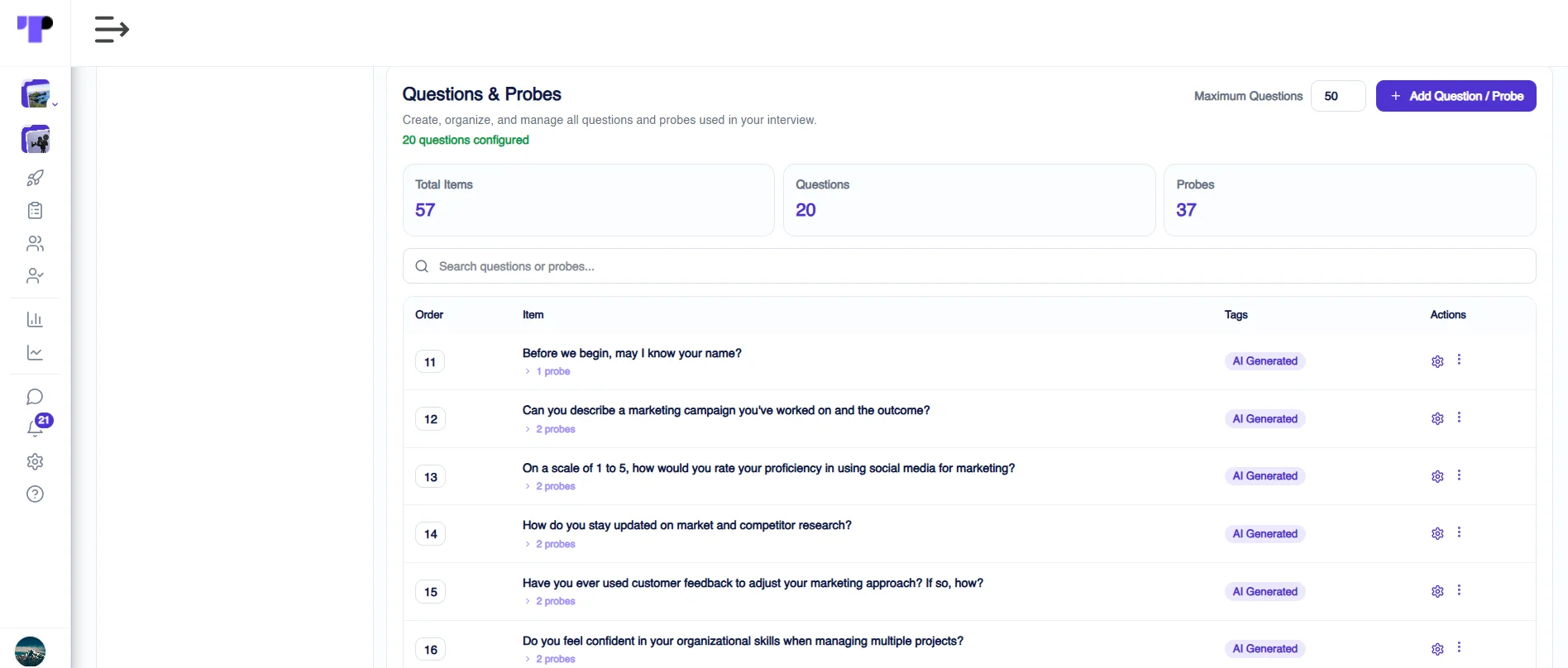
Task: Open the rocket launch icon in sidebar
Action: pos(35,178)
